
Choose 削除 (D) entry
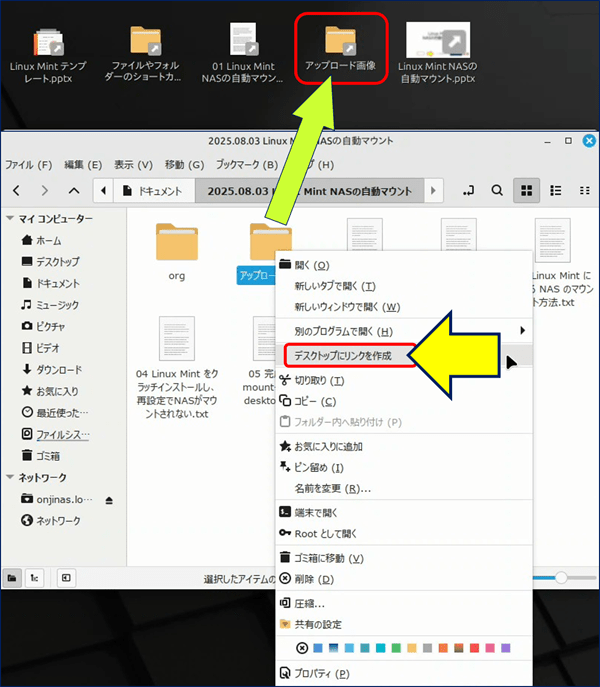tap(403, 579)
